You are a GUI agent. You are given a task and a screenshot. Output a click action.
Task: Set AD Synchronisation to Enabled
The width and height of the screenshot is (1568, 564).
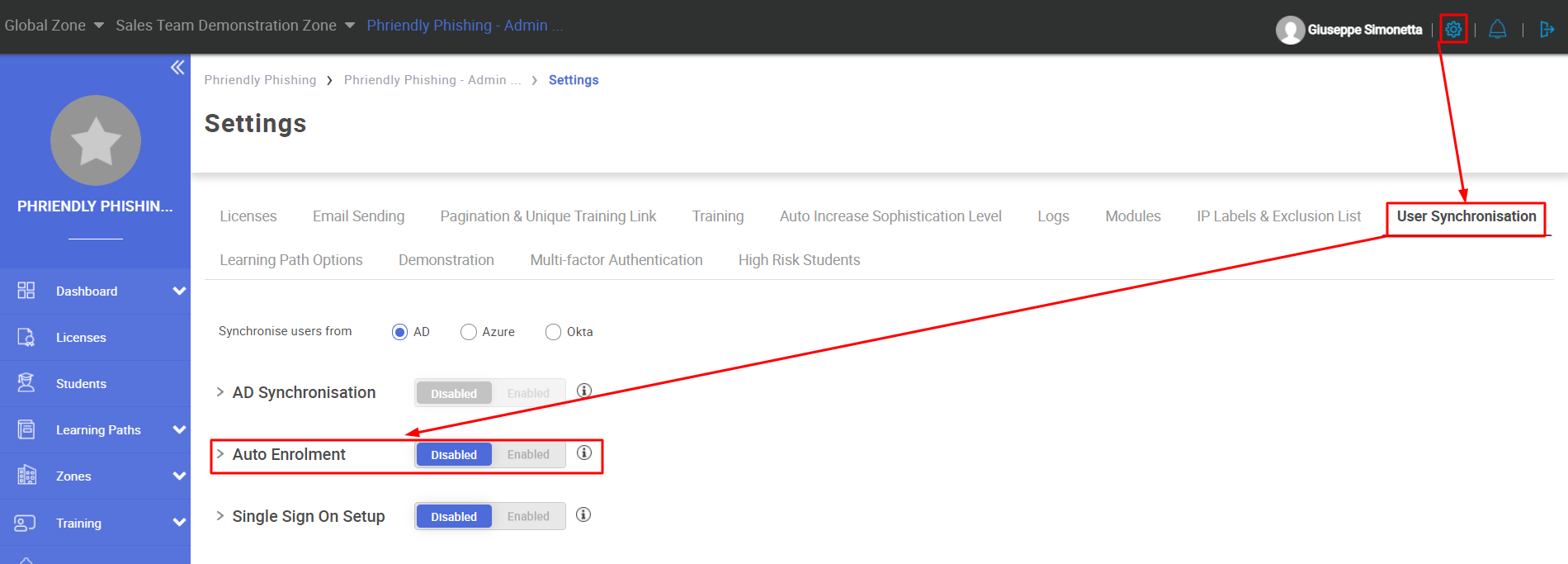click(528, 393)
